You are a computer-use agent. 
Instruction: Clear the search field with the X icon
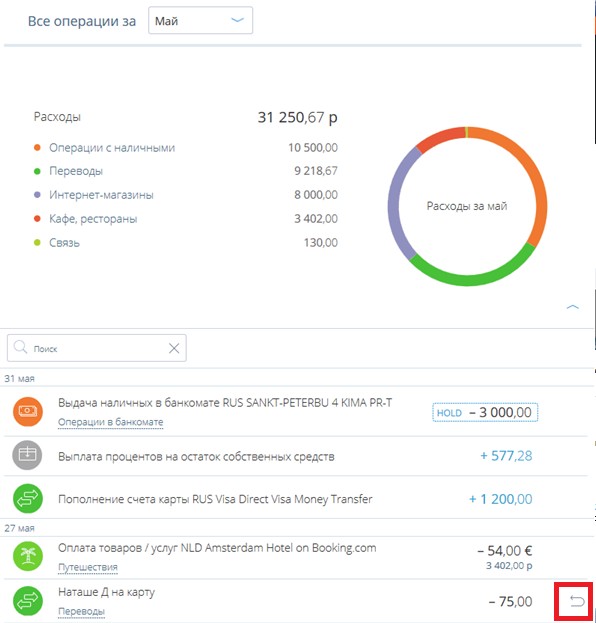174,348
